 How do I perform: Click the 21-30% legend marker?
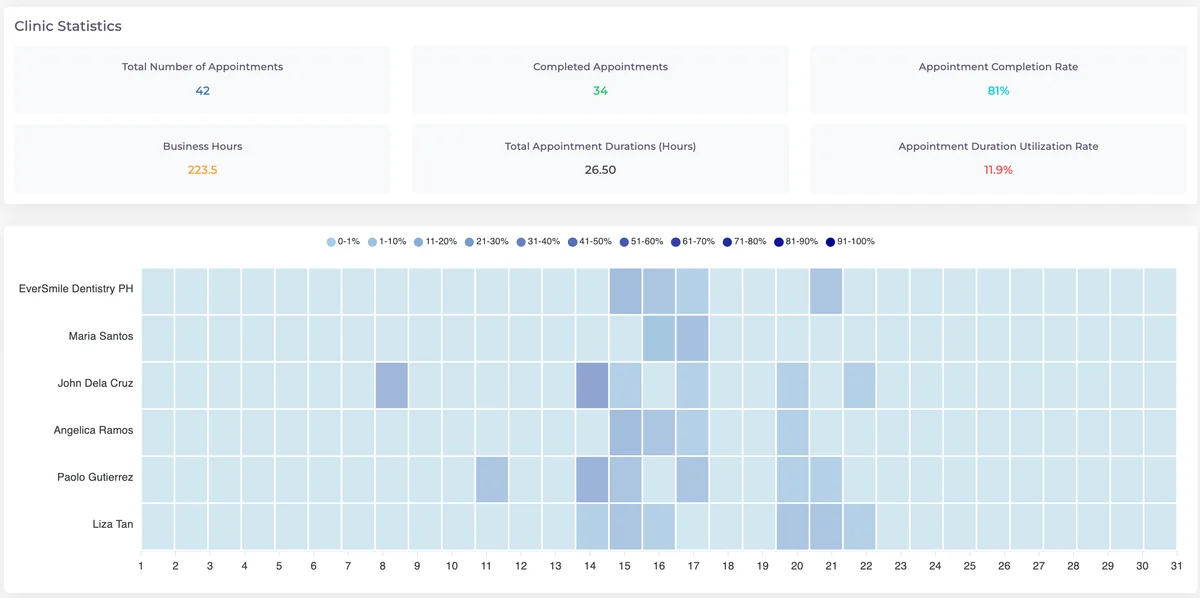pyautogui.click(x=470, y=241)
